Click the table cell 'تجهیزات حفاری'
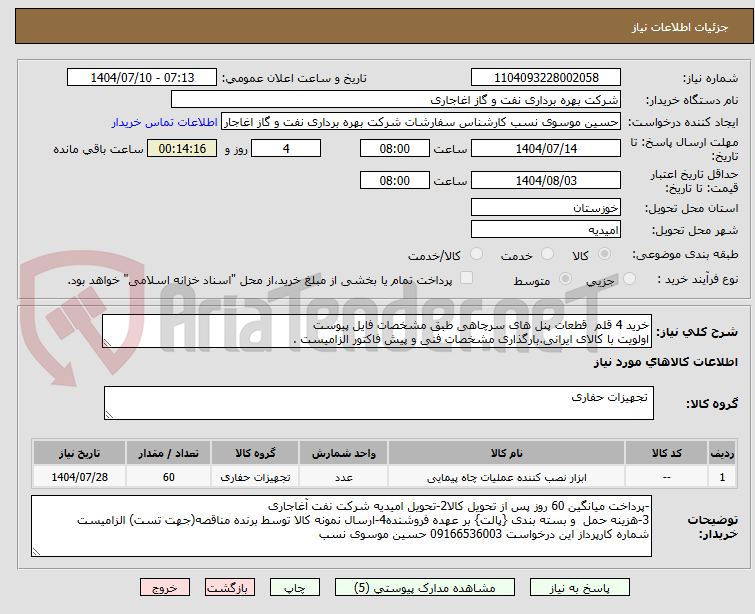 click(255, 477)
